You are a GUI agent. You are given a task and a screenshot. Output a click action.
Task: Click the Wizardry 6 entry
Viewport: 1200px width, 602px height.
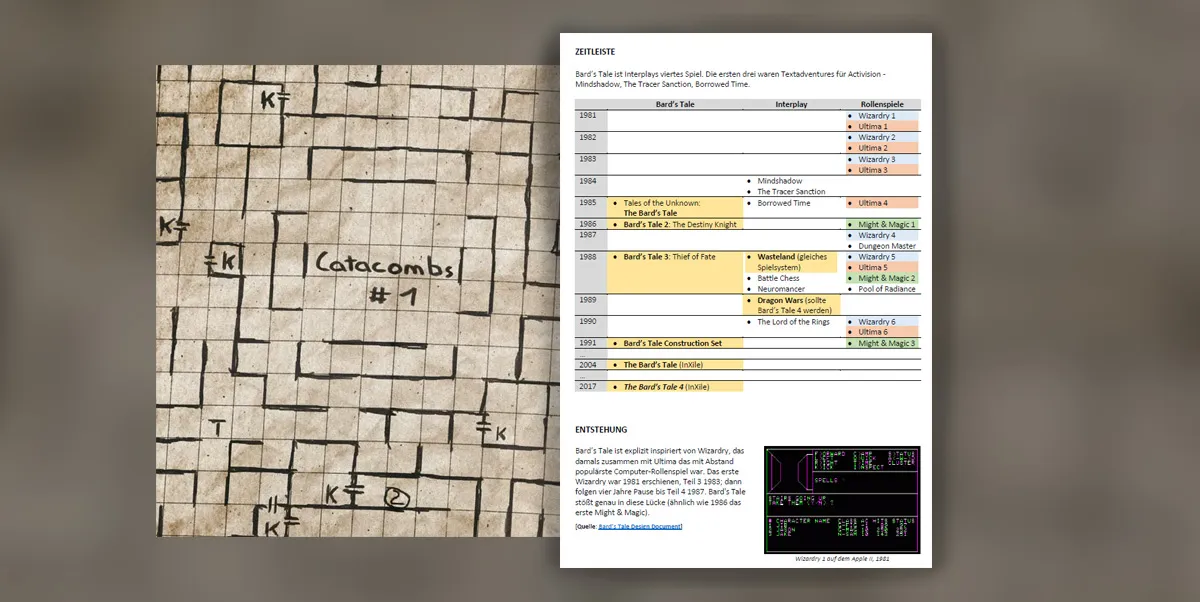click(877, 322)
